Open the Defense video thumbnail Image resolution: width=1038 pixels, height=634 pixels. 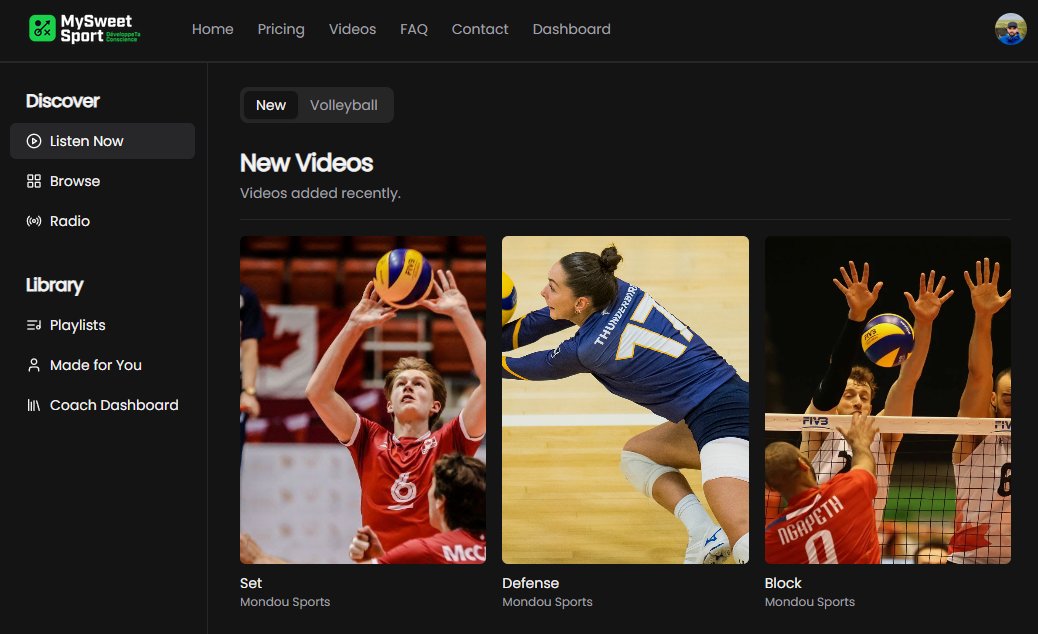click(625, 400)
